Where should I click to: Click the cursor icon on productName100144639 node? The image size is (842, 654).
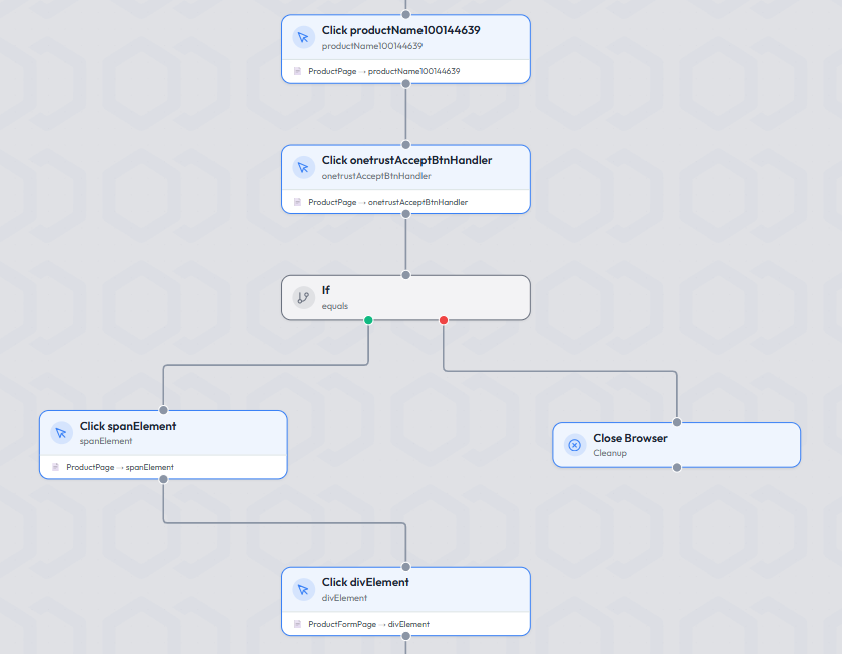coord(303,38)
